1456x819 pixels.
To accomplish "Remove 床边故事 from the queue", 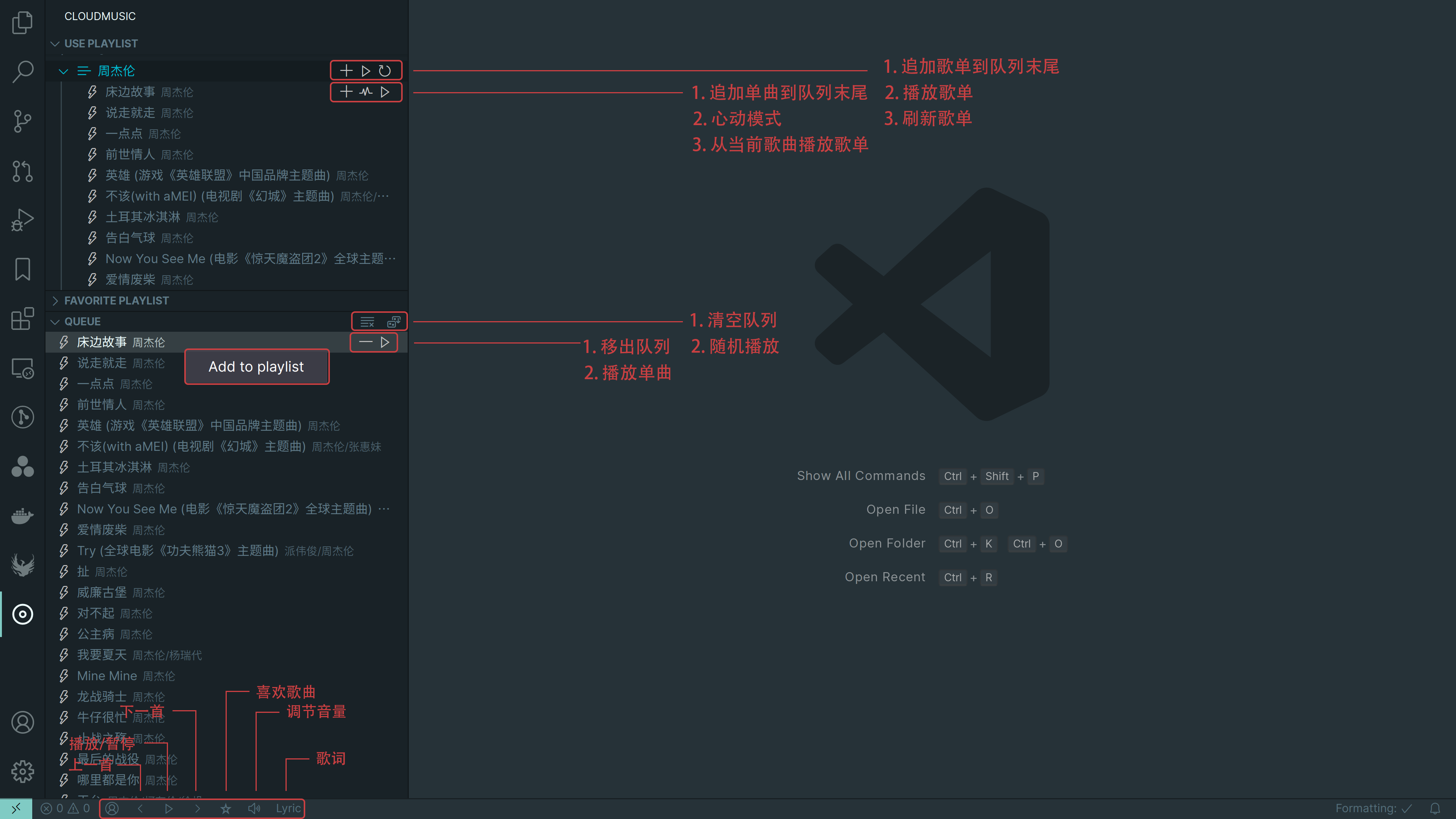I will click(x=366, y=342).
